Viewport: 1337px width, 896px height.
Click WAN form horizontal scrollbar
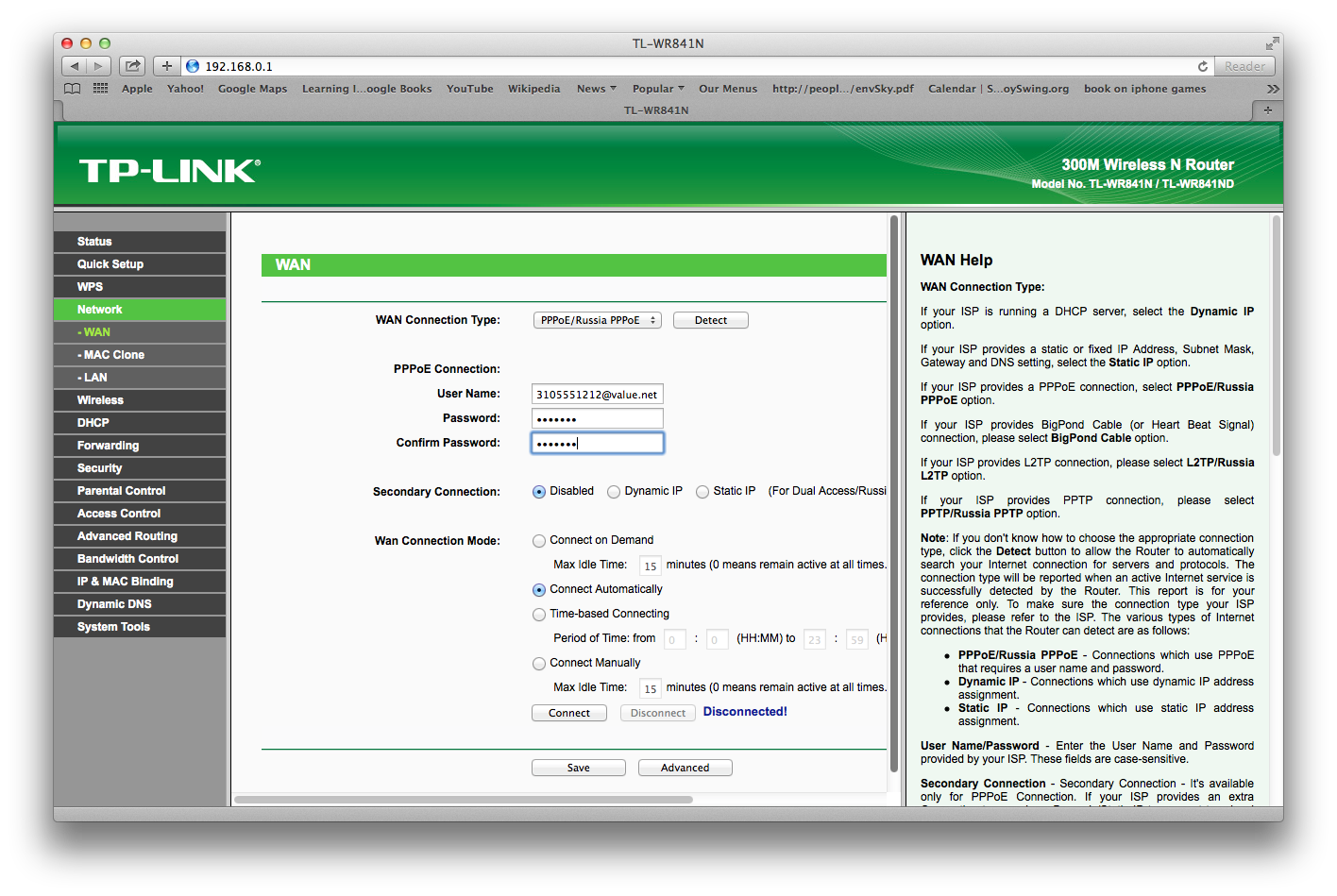coord(464,800)
